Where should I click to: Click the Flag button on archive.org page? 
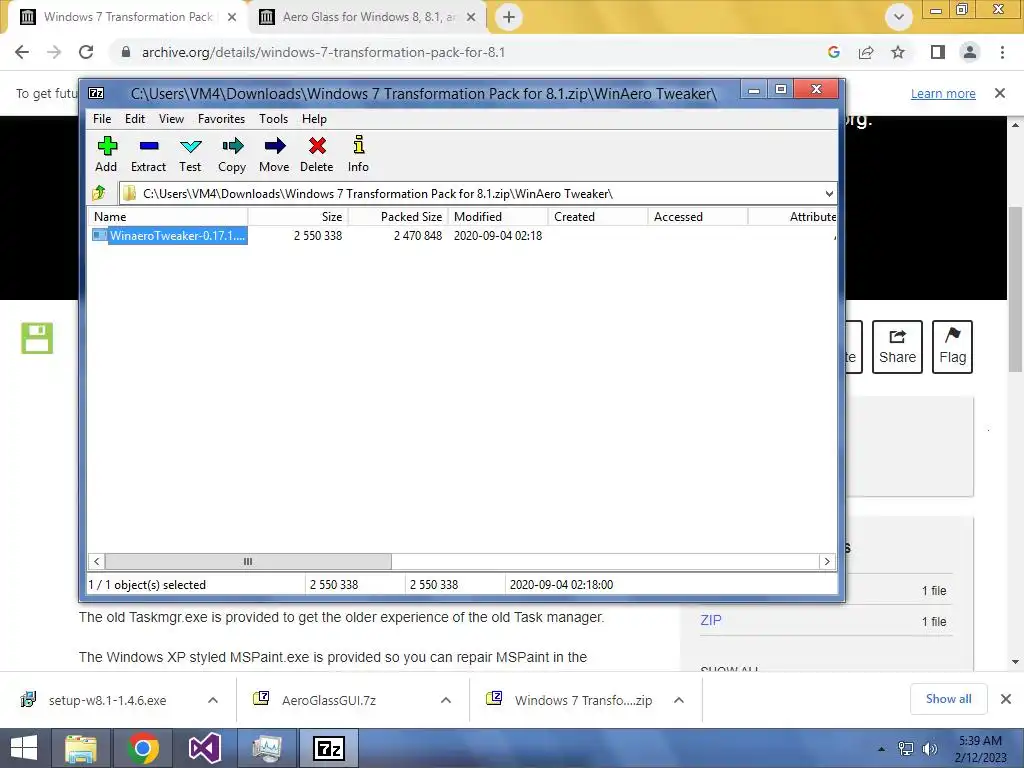click(x=952, y=347)
